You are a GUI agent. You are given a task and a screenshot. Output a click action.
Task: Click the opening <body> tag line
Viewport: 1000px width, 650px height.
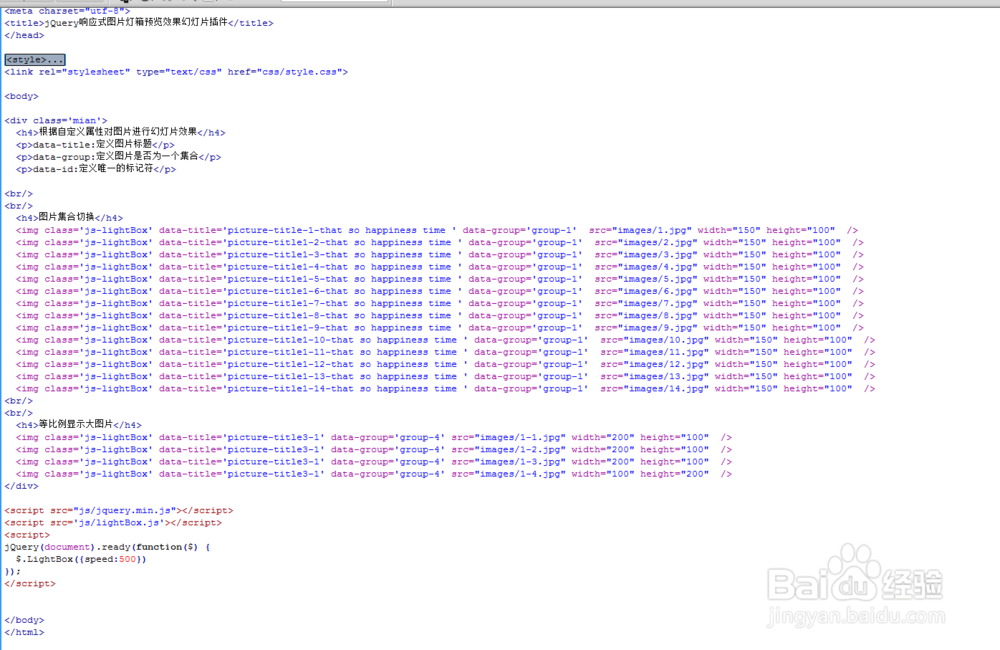(22, 96)
